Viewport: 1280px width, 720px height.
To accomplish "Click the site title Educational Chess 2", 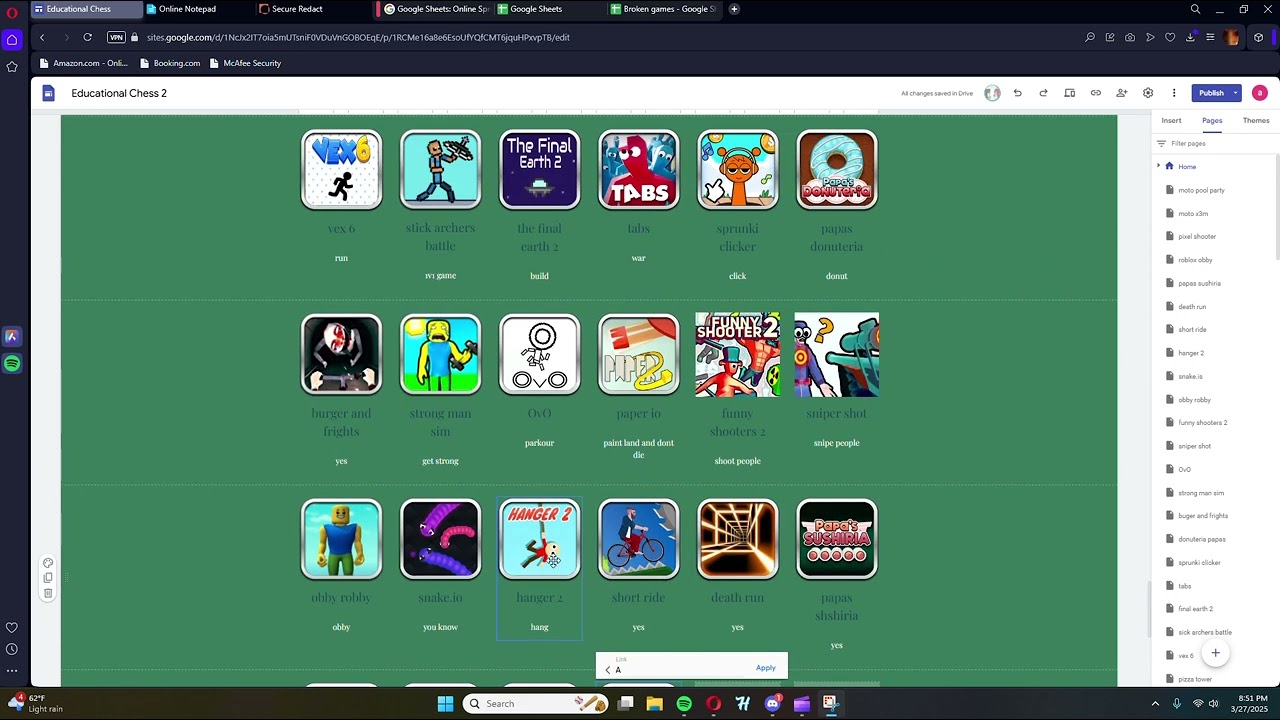I will point(119,93).
